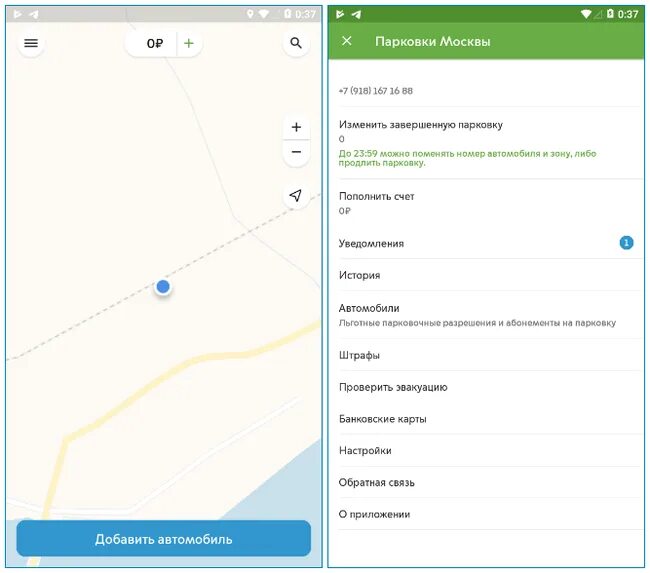Close the Парковки Москвы menu with X

point(347,41)
